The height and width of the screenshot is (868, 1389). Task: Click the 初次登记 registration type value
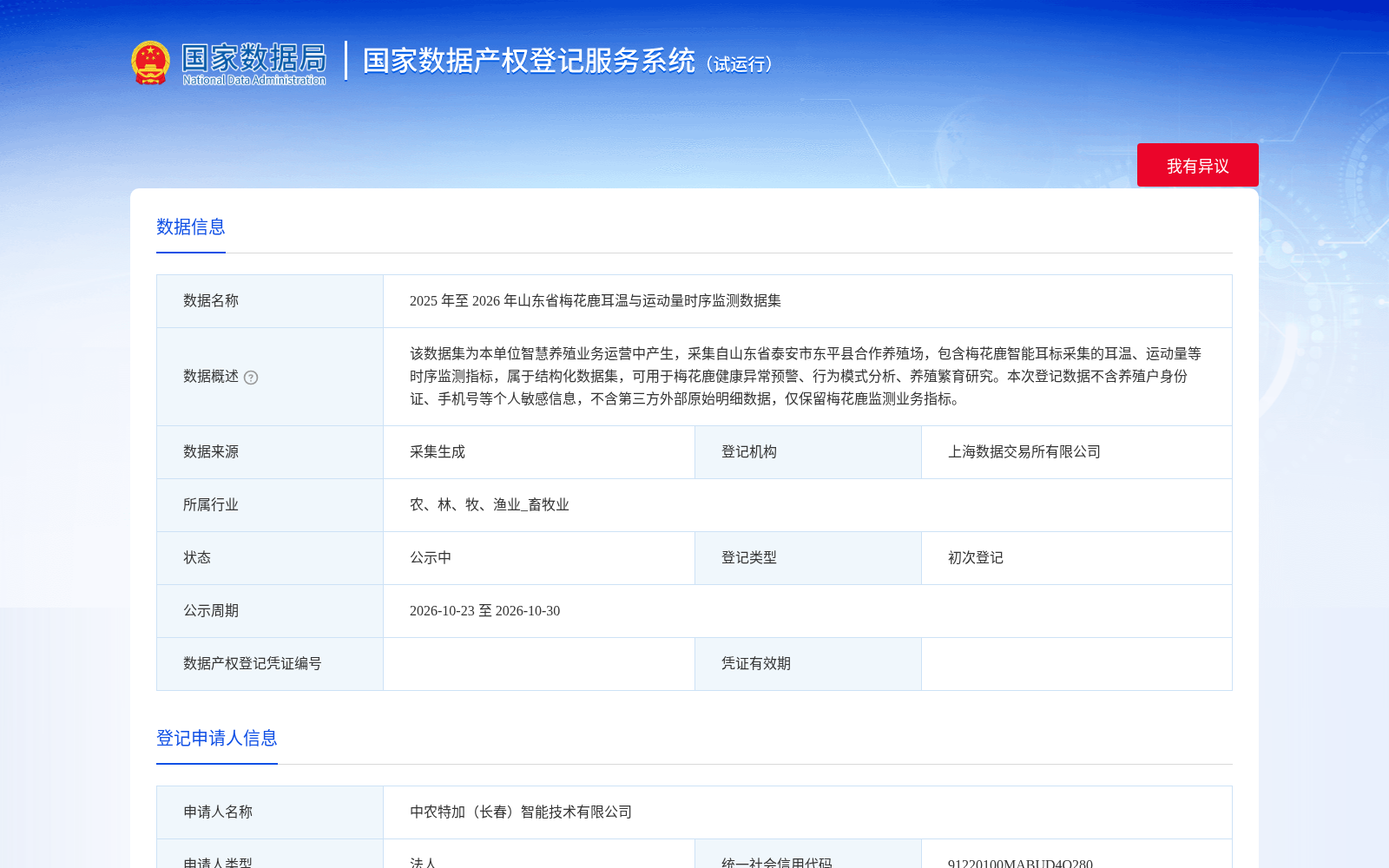coord(976,557)
